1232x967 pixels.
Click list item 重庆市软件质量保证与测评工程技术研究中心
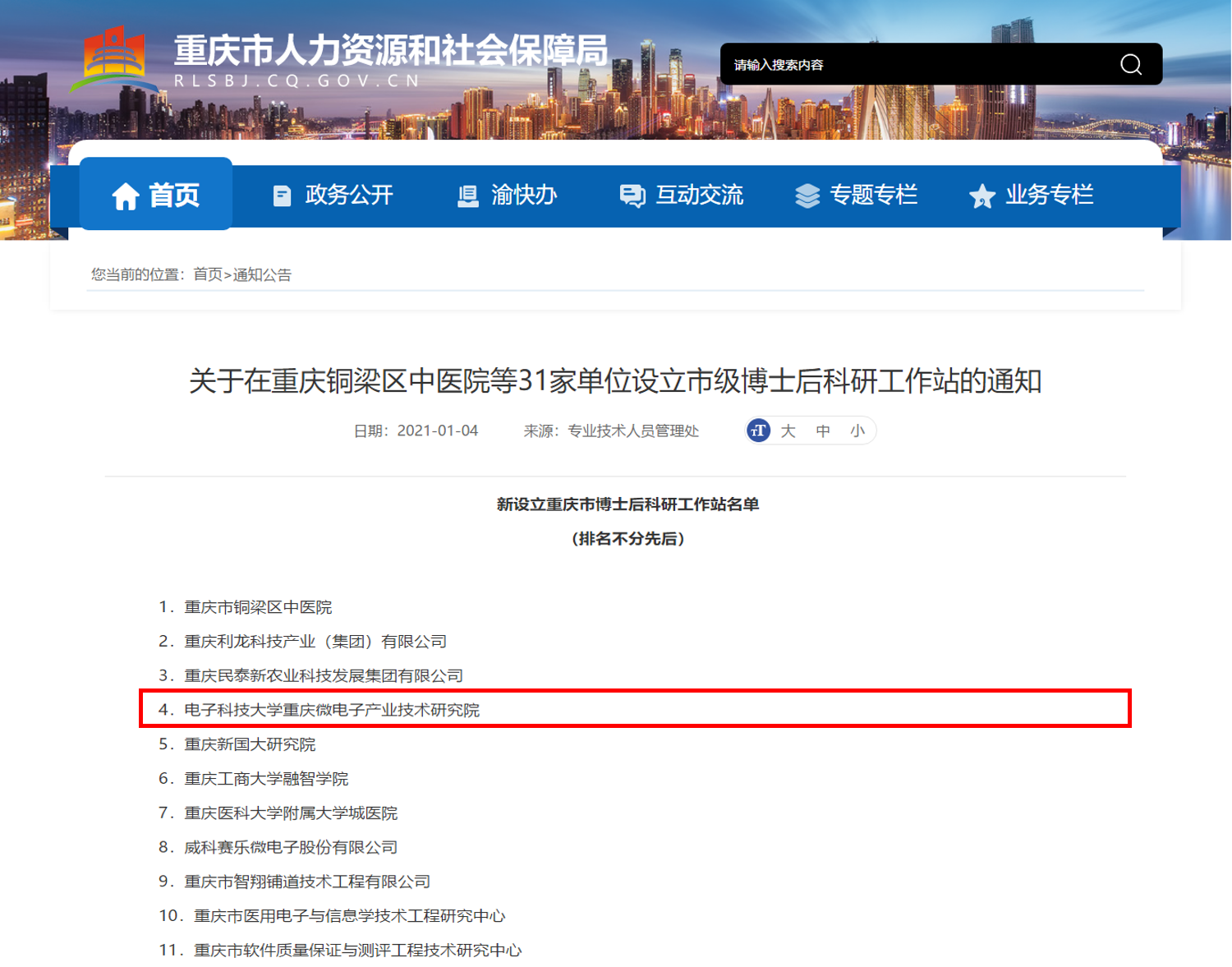(x=358, y=951)
